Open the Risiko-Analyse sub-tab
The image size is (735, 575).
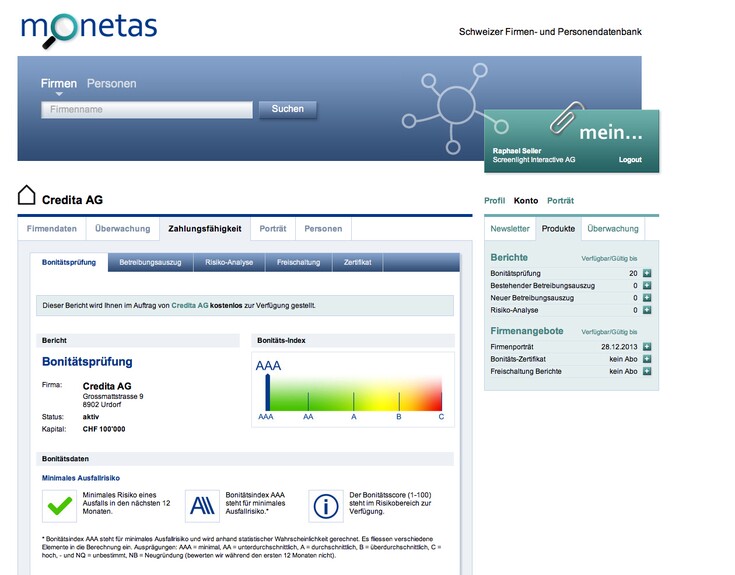(x=229, y=262)
